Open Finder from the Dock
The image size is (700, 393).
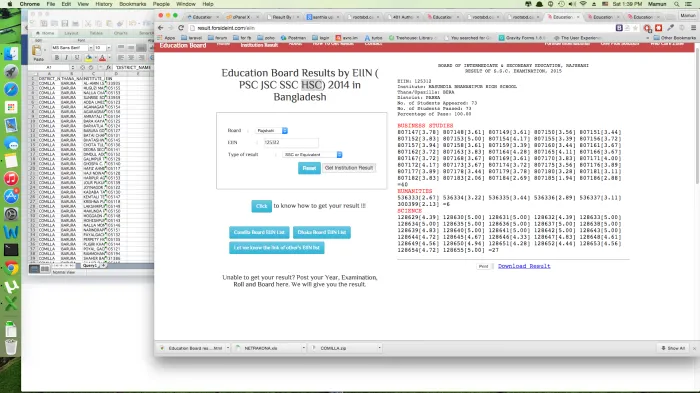[x=11, y=54]
